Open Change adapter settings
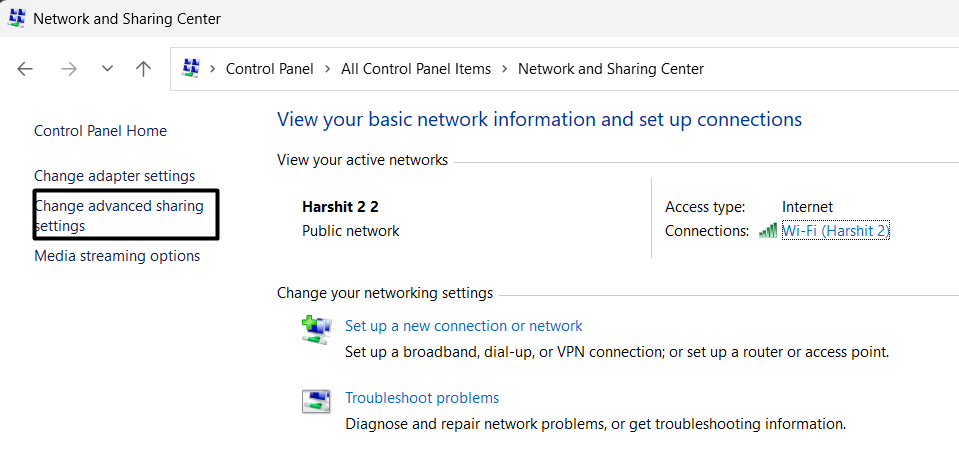The width and height of the screenshot is (959, 452). pyautogui.click(x=114, y=176)
